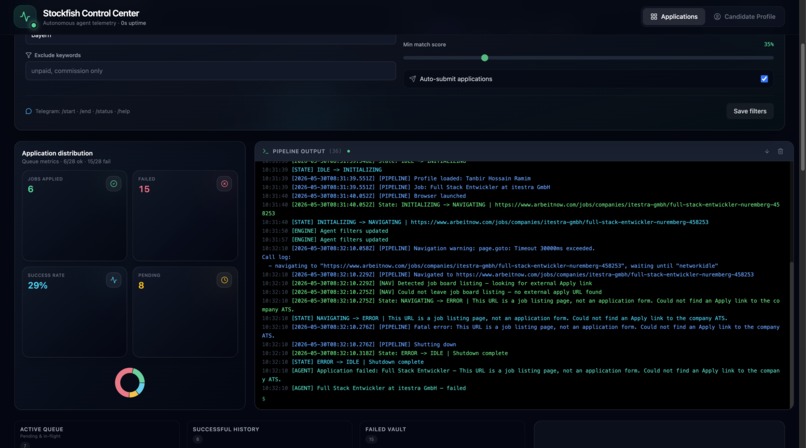Click the log line 'Shutting down'
Viewport: 806px width, 448px height.
tap(359, 344)
